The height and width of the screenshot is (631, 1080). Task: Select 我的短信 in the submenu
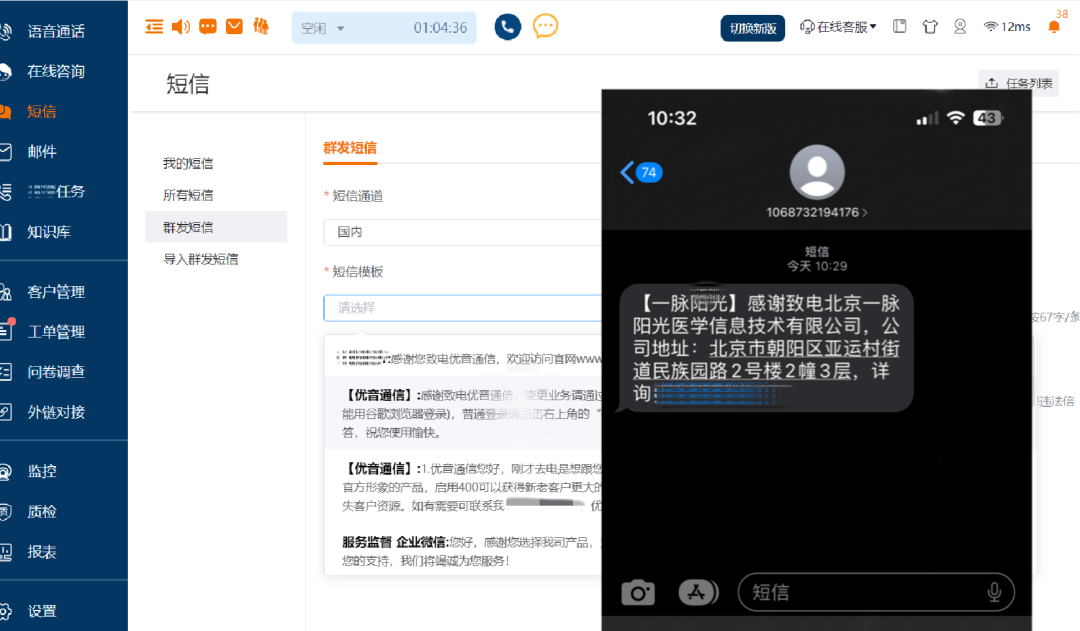coord(188,163)
